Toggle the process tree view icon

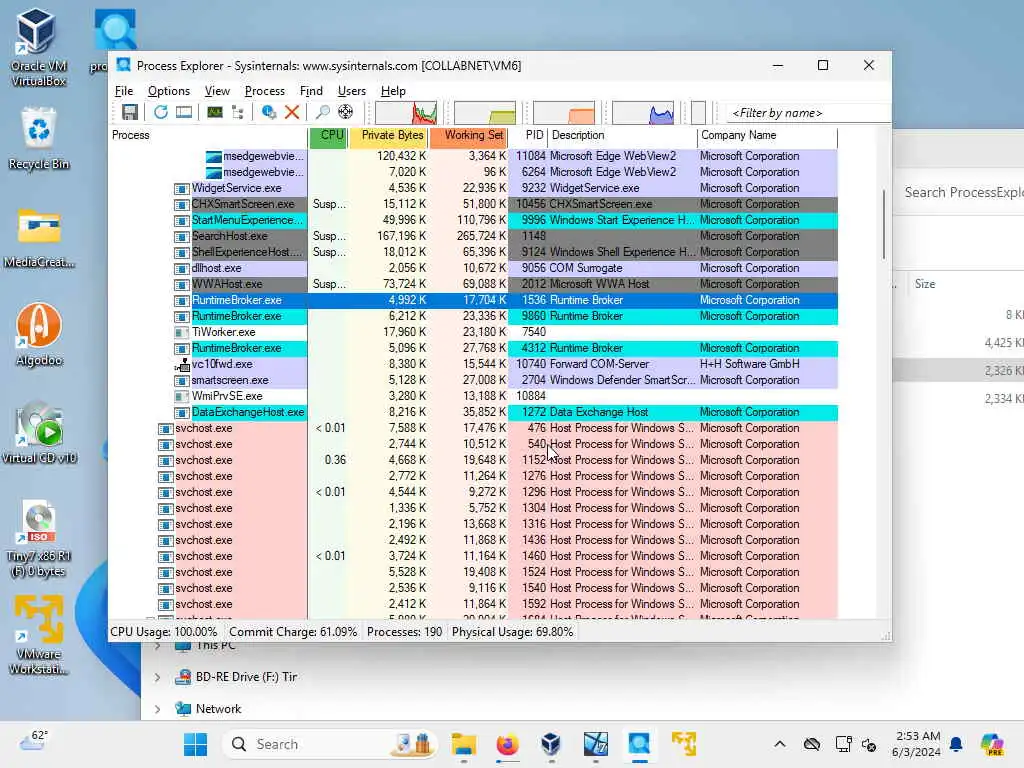238,112
